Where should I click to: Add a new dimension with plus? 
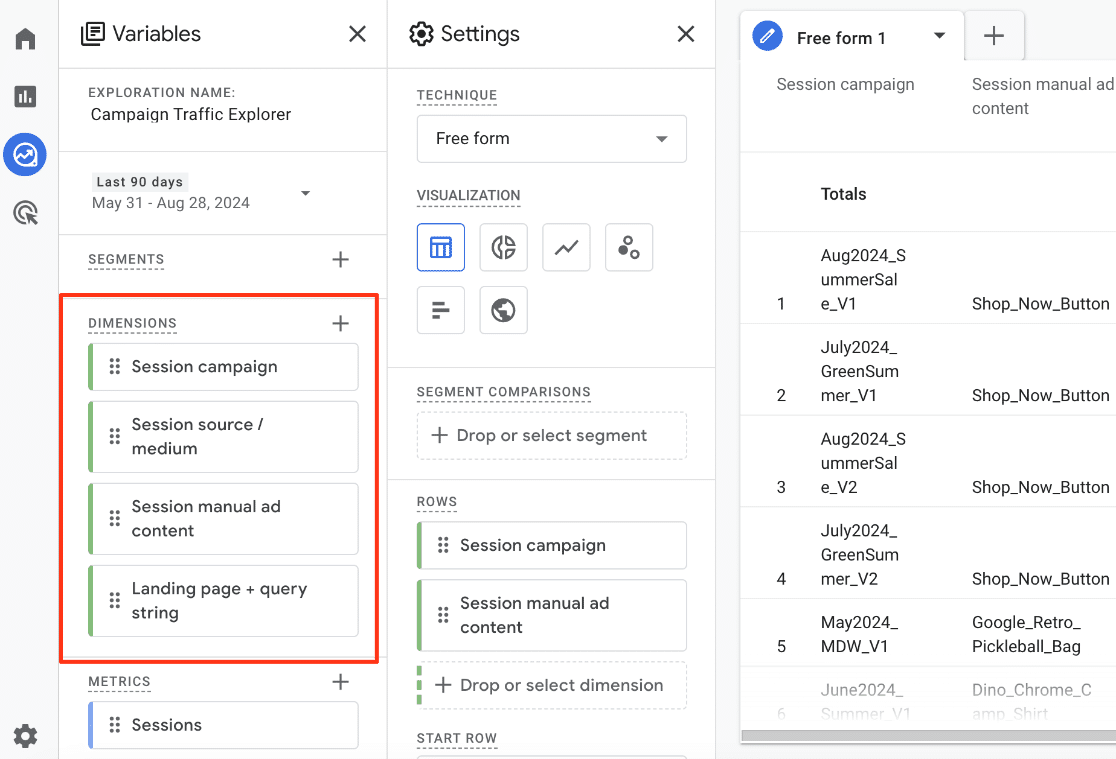tap(341, 323)
